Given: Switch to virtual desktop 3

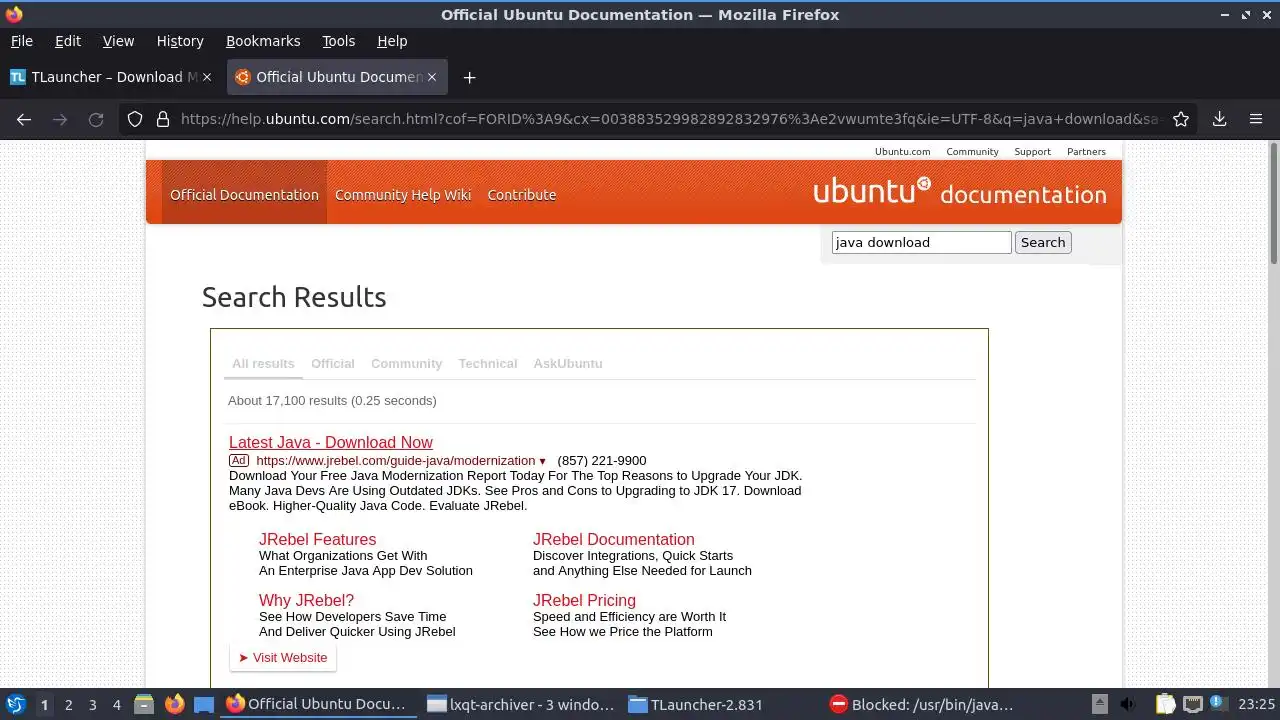Looking at the screenshot, I should pos(92,705).
